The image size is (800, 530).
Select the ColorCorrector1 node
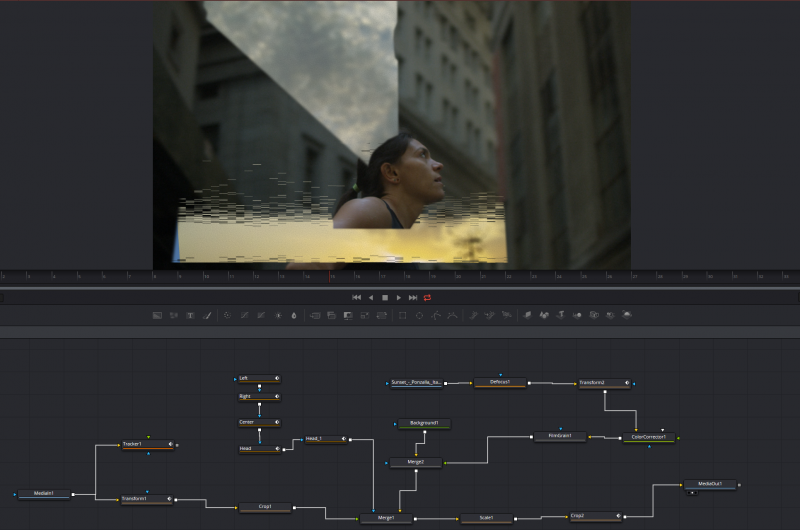tap(646, 437)
